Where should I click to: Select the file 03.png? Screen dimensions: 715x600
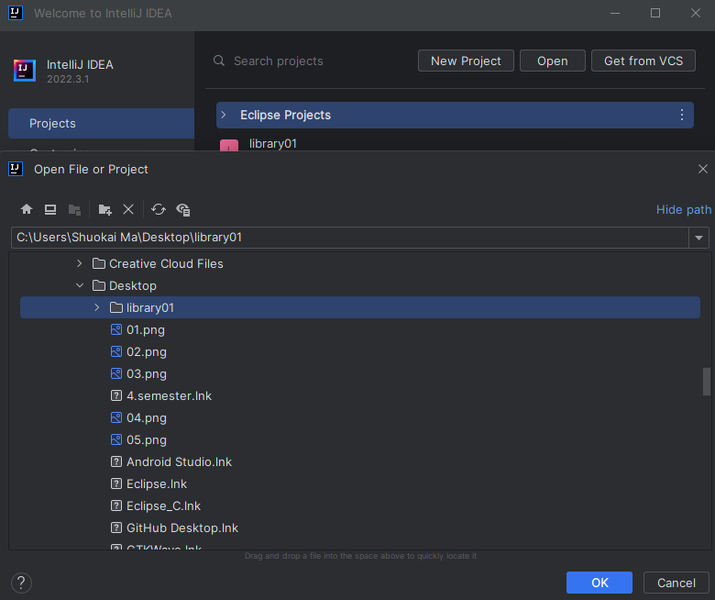click(x=360, y=374)
